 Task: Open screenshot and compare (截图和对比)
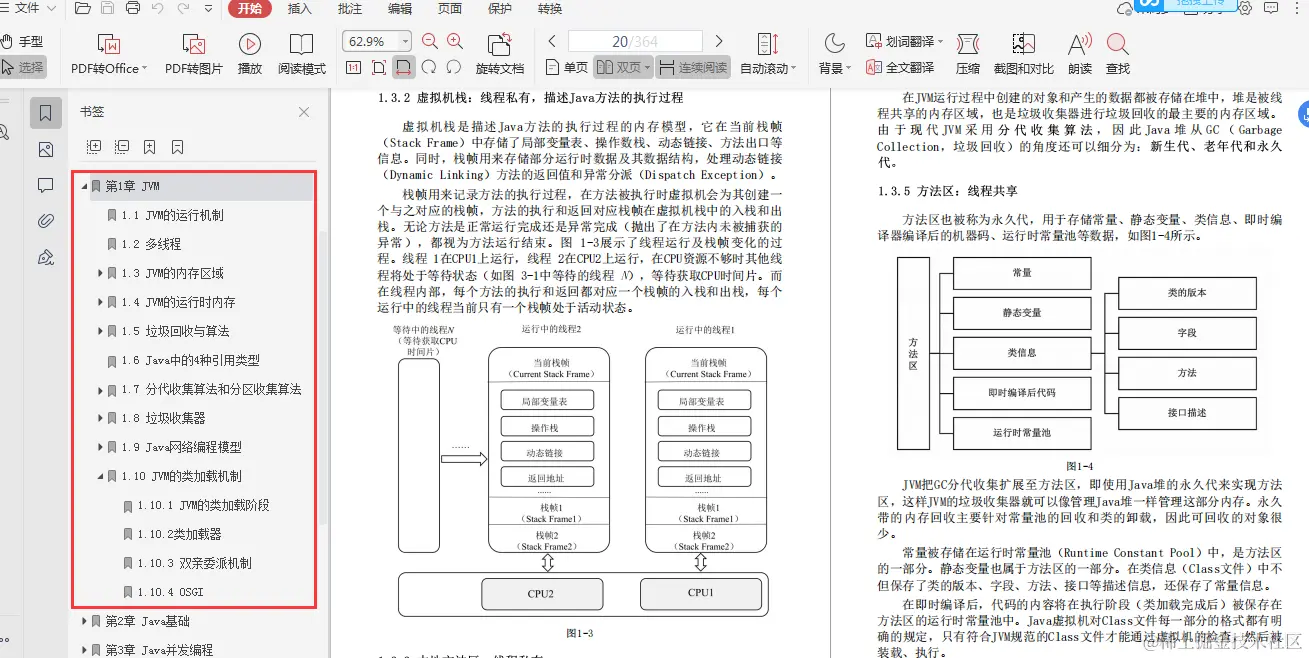pyautogui.click(x=1022, y=53)
